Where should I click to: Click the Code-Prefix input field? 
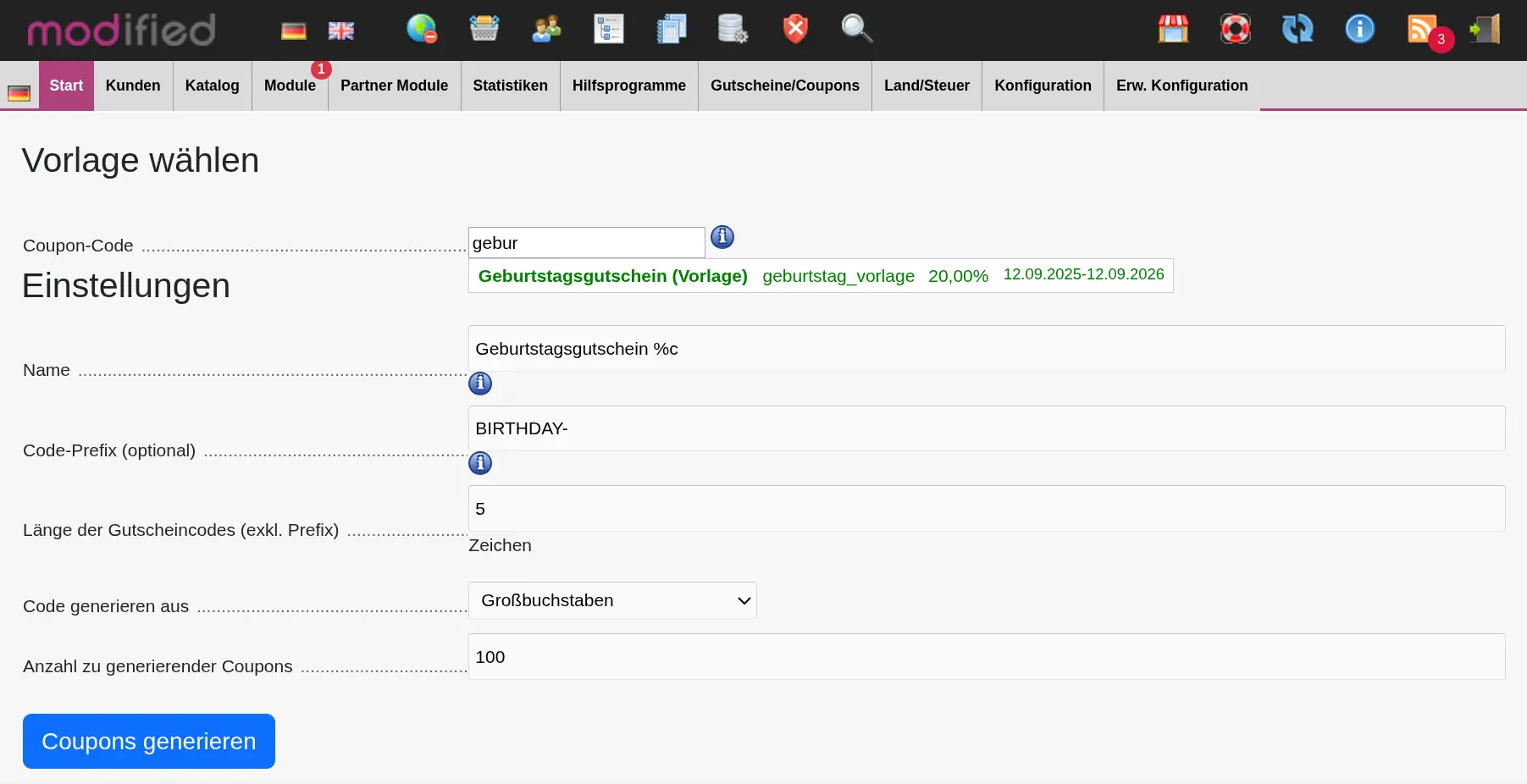[986, 428]
